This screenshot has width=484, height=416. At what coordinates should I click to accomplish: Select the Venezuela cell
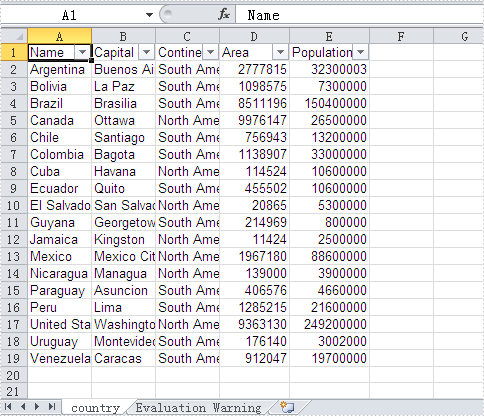[x=59, y=358]
